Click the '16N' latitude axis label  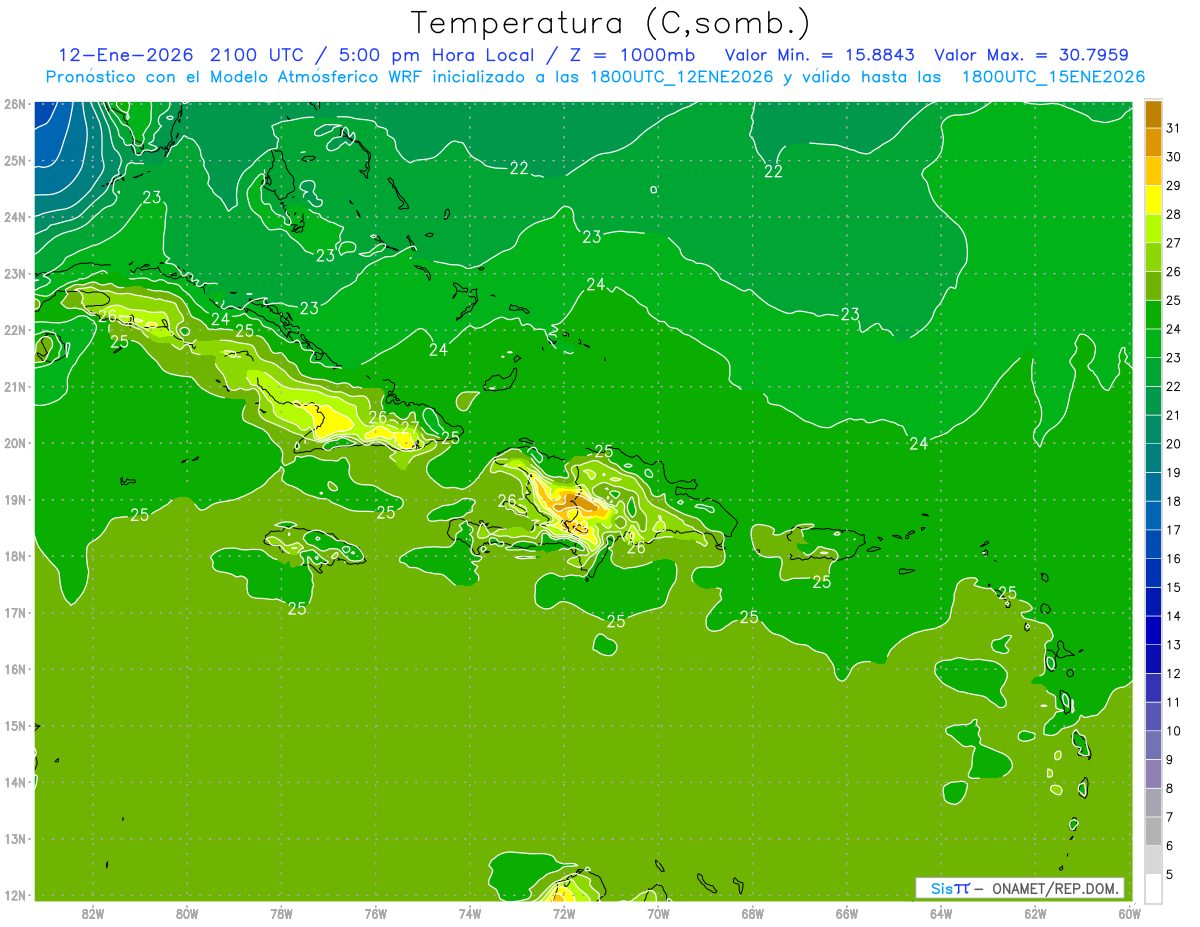pos(14,669)
